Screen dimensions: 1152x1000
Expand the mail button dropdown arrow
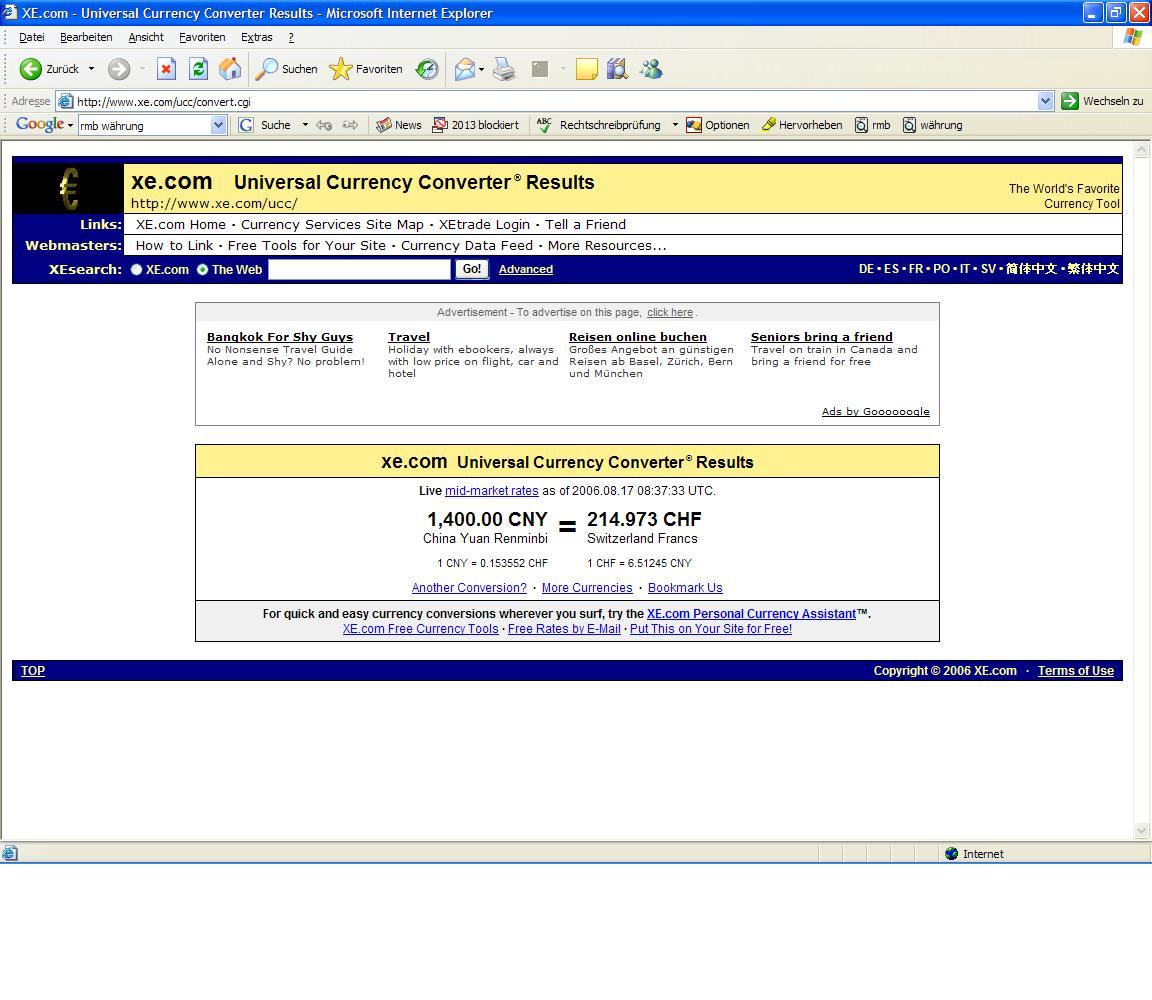click(x=481, y=69)
